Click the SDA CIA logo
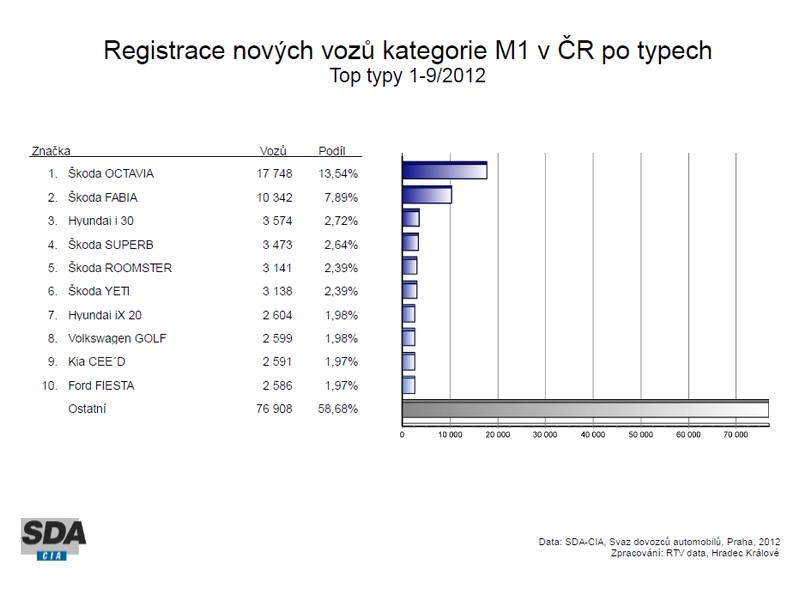 pos(53,539)
